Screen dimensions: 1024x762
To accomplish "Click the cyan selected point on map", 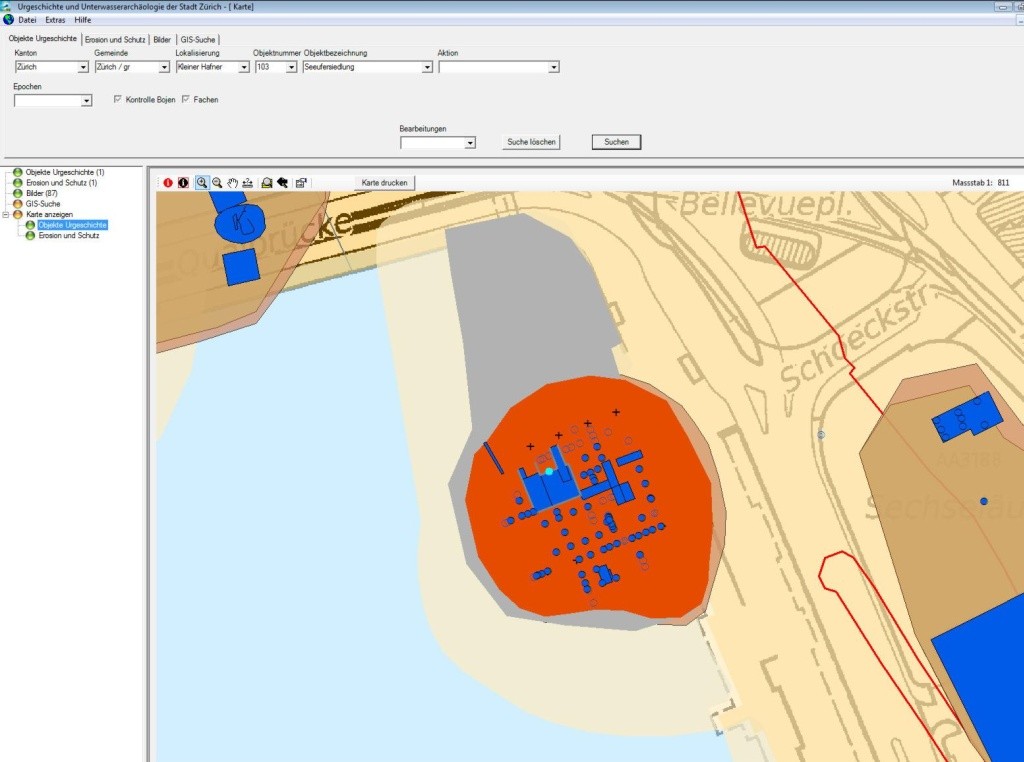I will (x=549, y=471).
